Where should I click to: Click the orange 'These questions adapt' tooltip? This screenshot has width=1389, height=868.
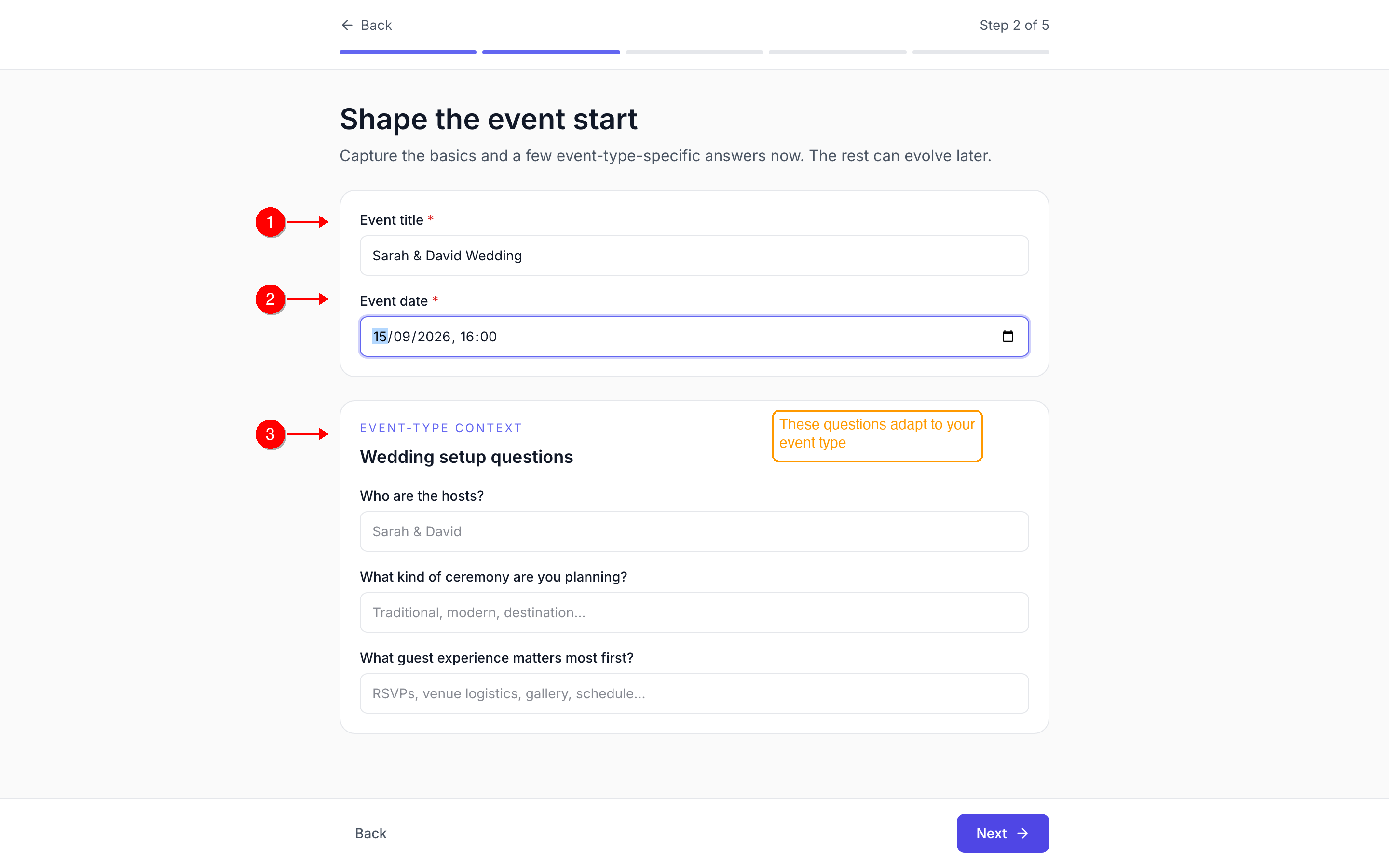pyautogui.click(x=876, y=436)
